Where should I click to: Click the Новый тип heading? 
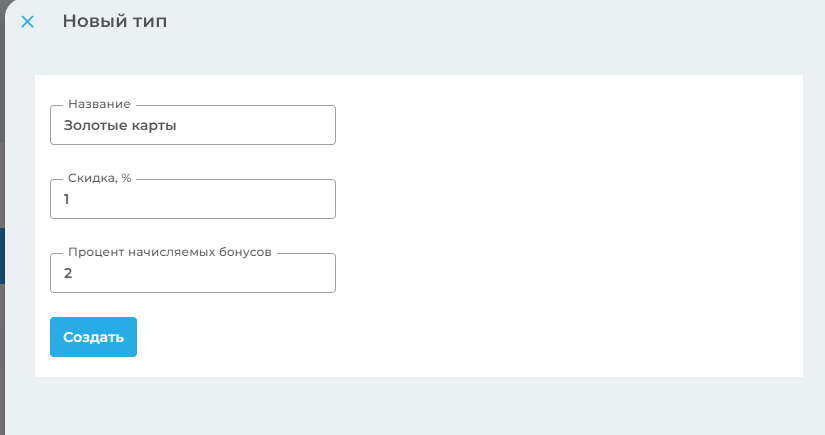(x=114, y=21)
